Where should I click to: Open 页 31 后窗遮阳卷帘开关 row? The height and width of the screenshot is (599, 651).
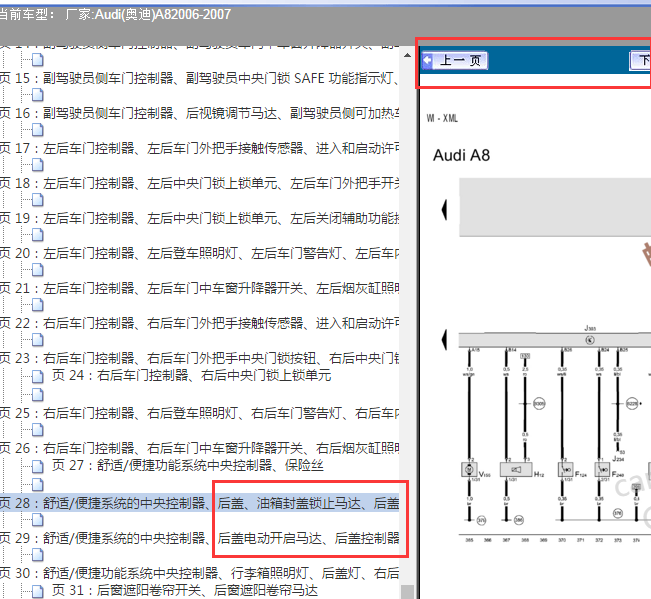[185, 591]
